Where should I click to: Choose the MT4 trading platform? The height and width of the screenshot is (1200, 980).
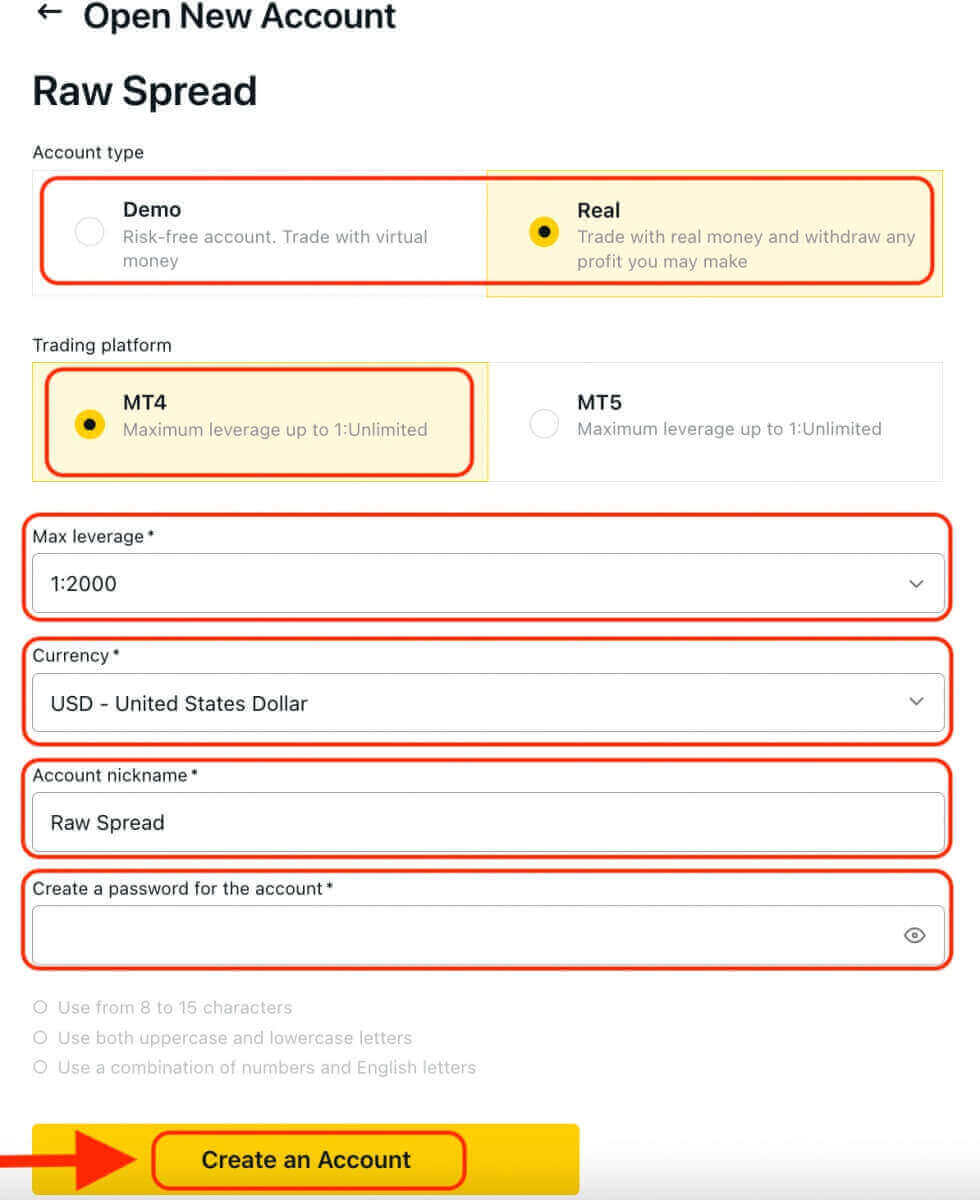click(x=88, y=424)
